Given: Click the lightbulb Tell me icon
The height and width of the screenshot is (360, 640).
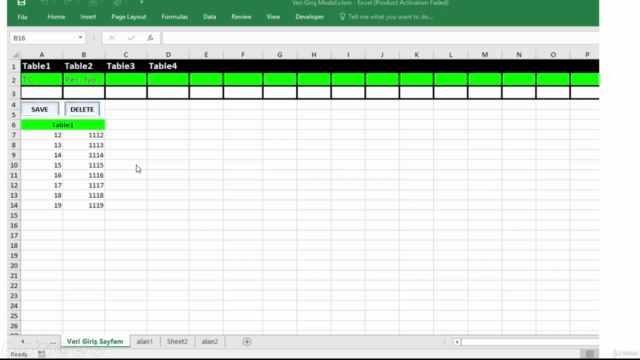Looking at the screenshot, I should tap(342, 17).
